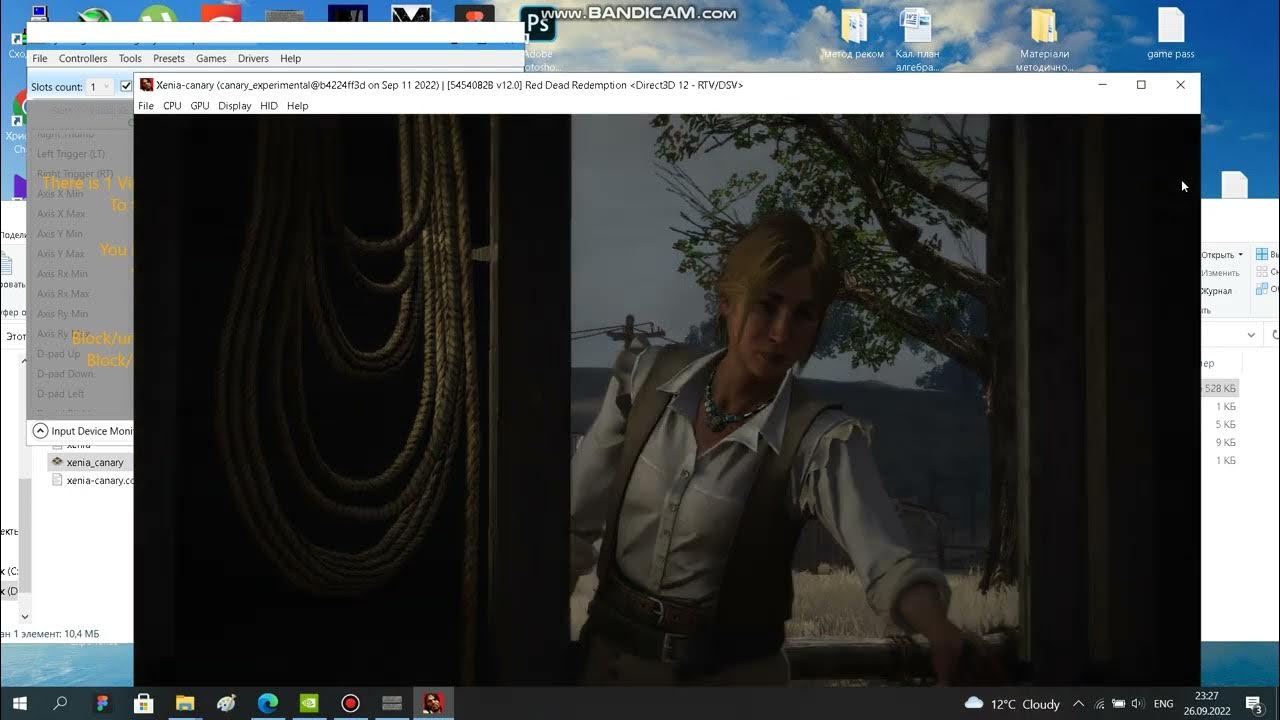Collapse the Input Device Monitor section
1280x720 pixels.
pos(40,431)
